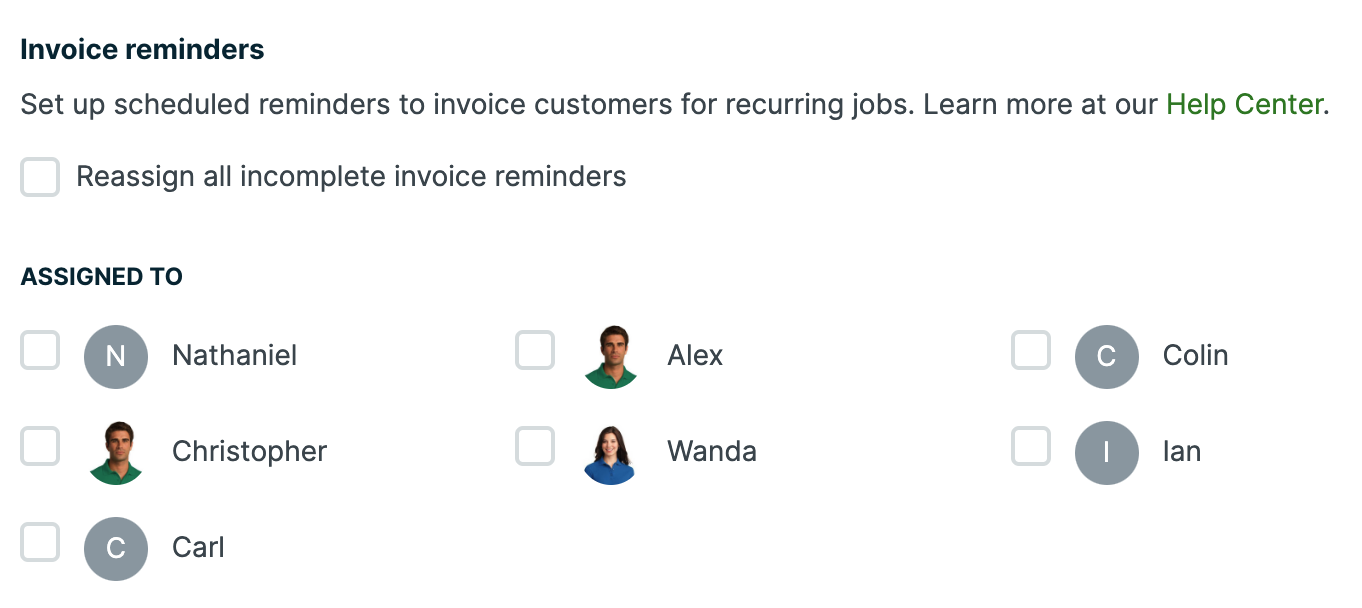Mark Carl's checkbox
This screenshot has height=608, width=1362.
(40, 543)
